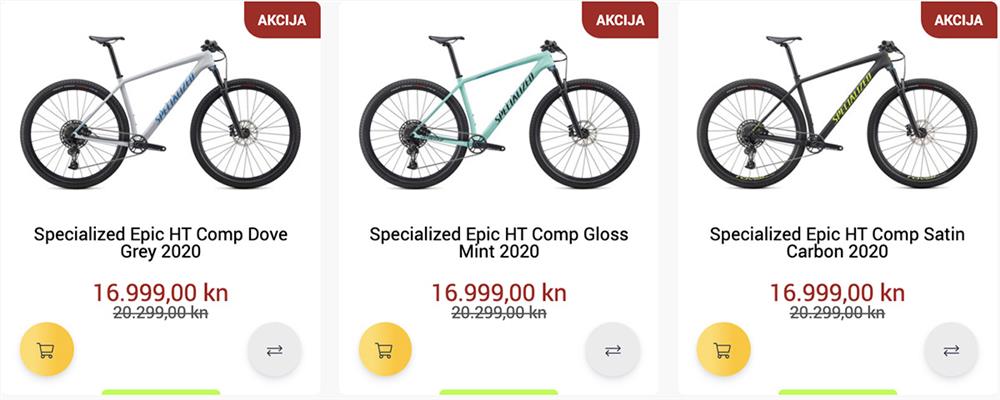The image size is (1000, 400).
Task: Open the Dove Grey bike photo
Action: [x=160, y=112]
